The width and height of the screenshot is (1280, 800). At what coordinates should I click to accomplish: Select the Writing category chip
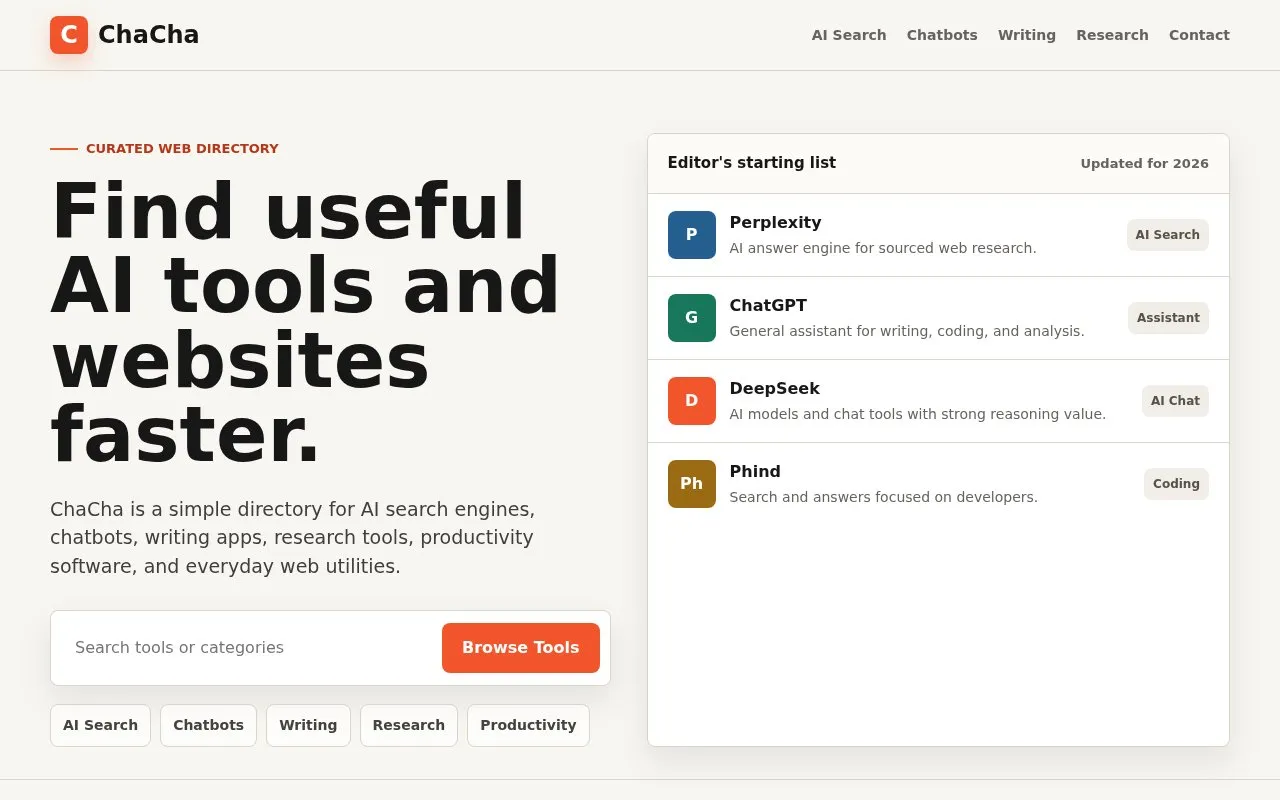point(308,725)
